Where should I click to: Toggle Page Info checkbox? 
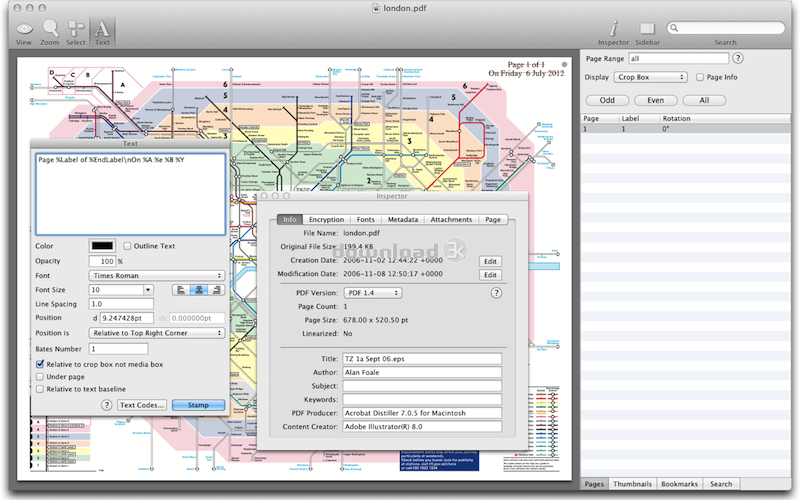point(700,77)
